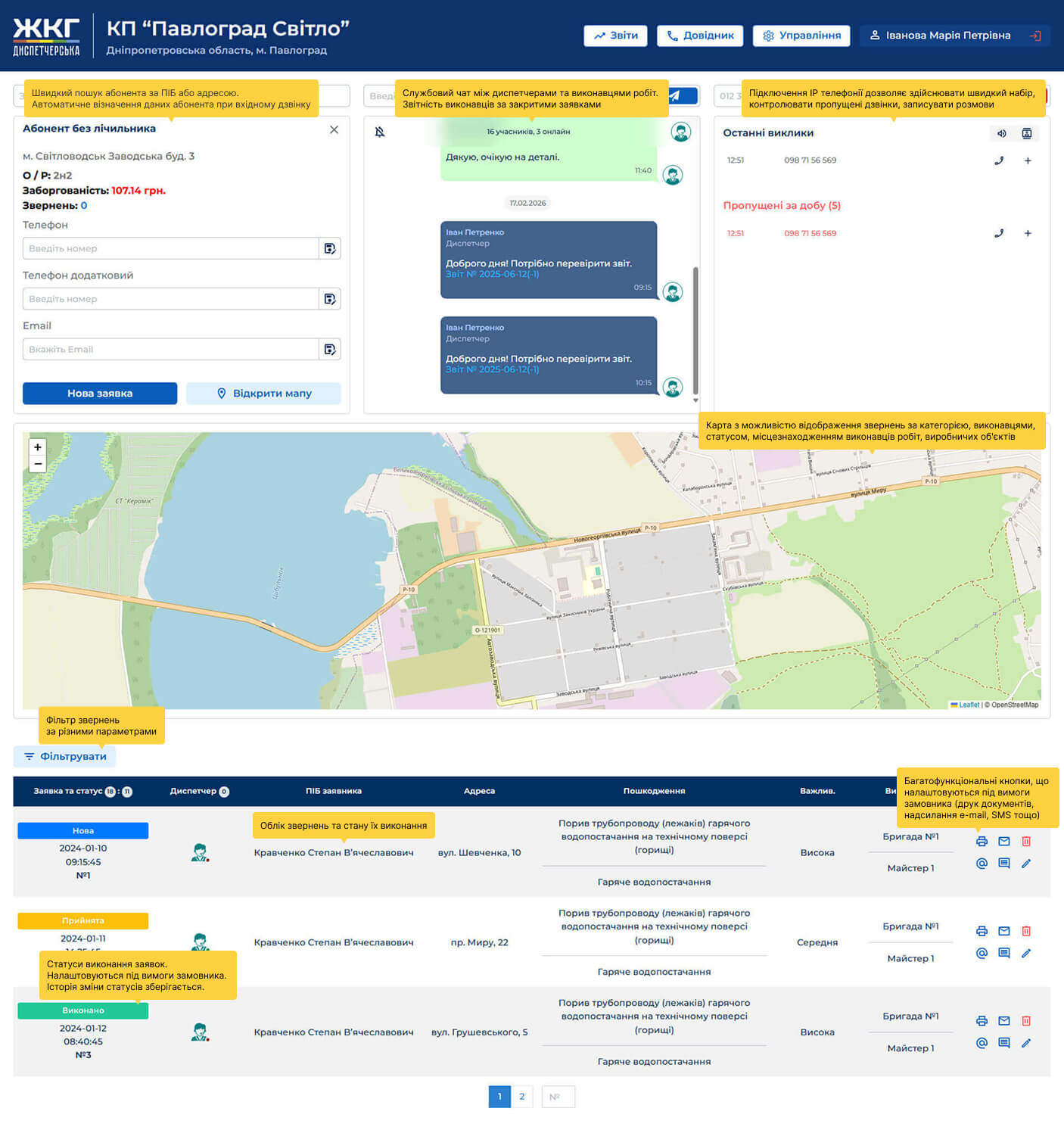Screen dimensions: 1064x1130
Task: Zoom in on the map
Action: [38, 447]
